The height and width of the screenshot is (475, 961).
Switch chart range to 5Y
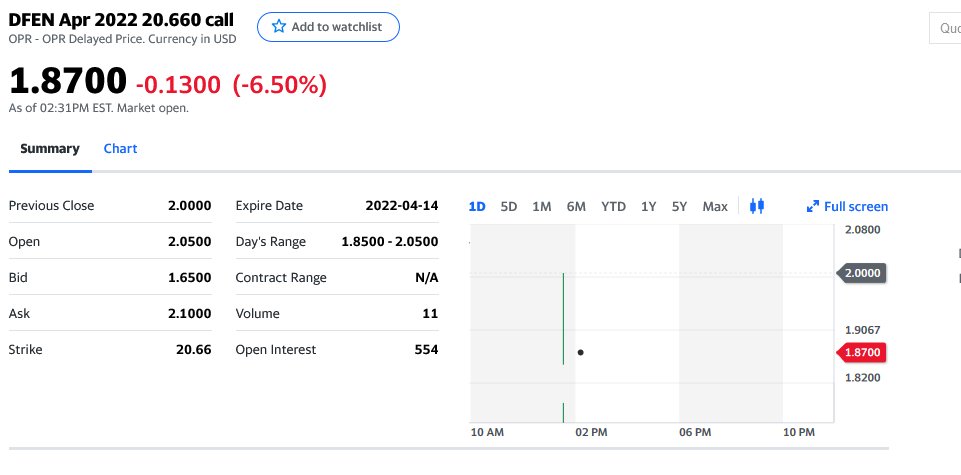(679, 207)
